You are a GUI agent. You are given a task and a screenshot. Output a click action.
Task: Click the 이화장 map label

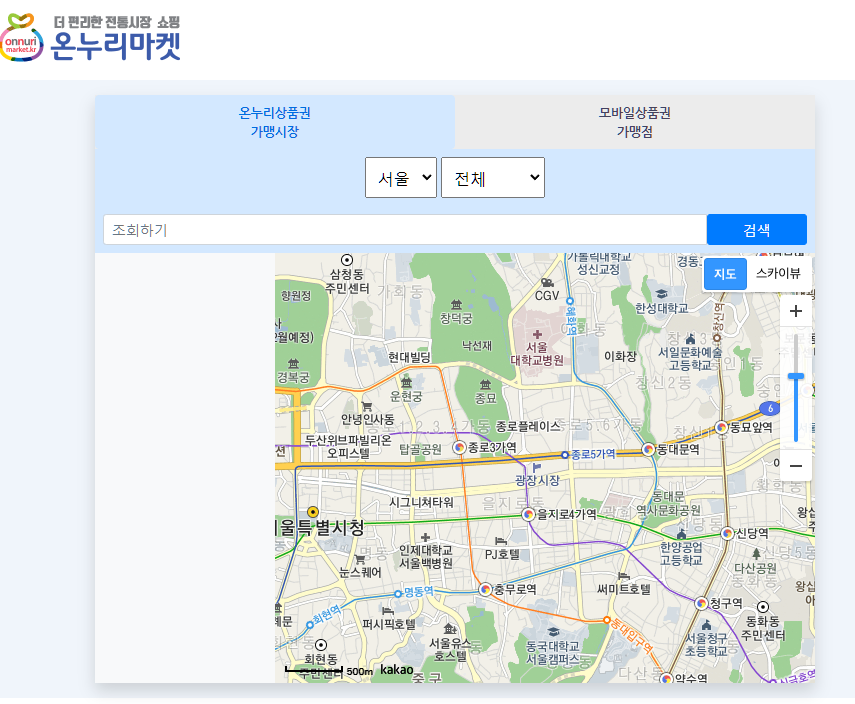click(621, 357)
